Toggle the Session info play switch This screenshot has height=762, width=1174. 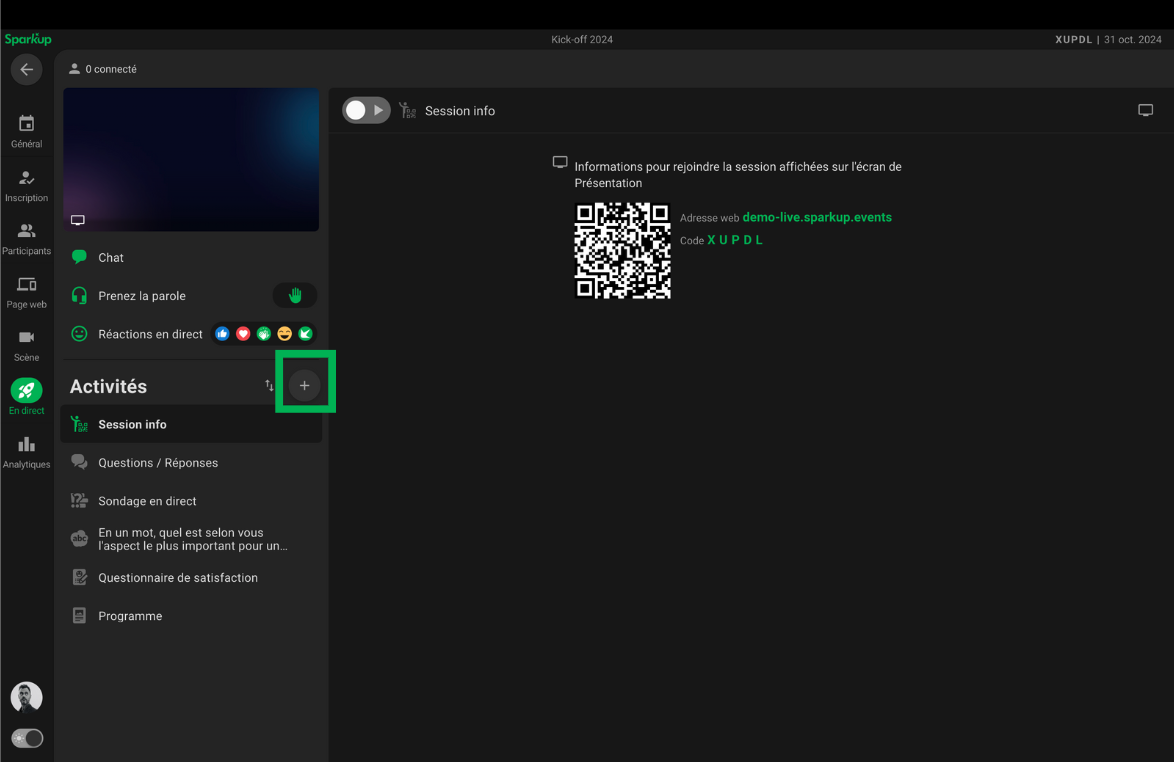[365, 110]
